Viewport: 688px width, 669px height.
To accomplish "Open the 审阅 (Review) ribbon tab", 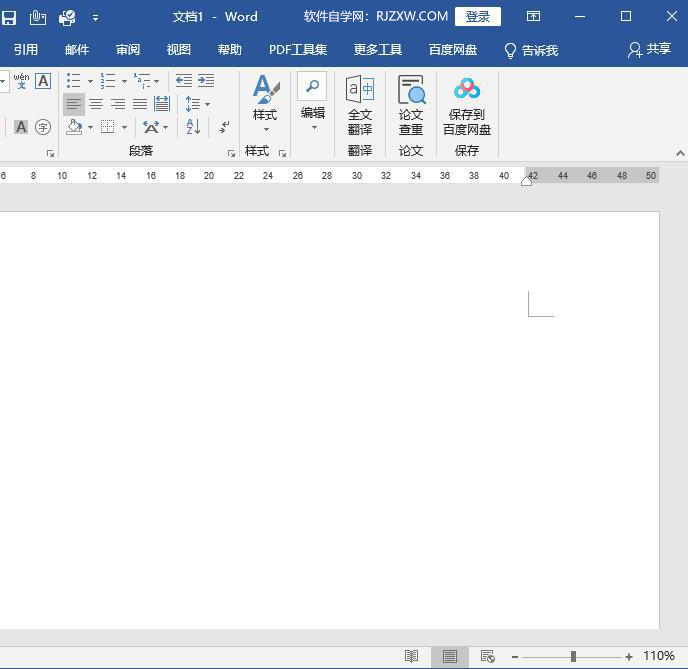I will pyautogui.click(x=128, y=50).
